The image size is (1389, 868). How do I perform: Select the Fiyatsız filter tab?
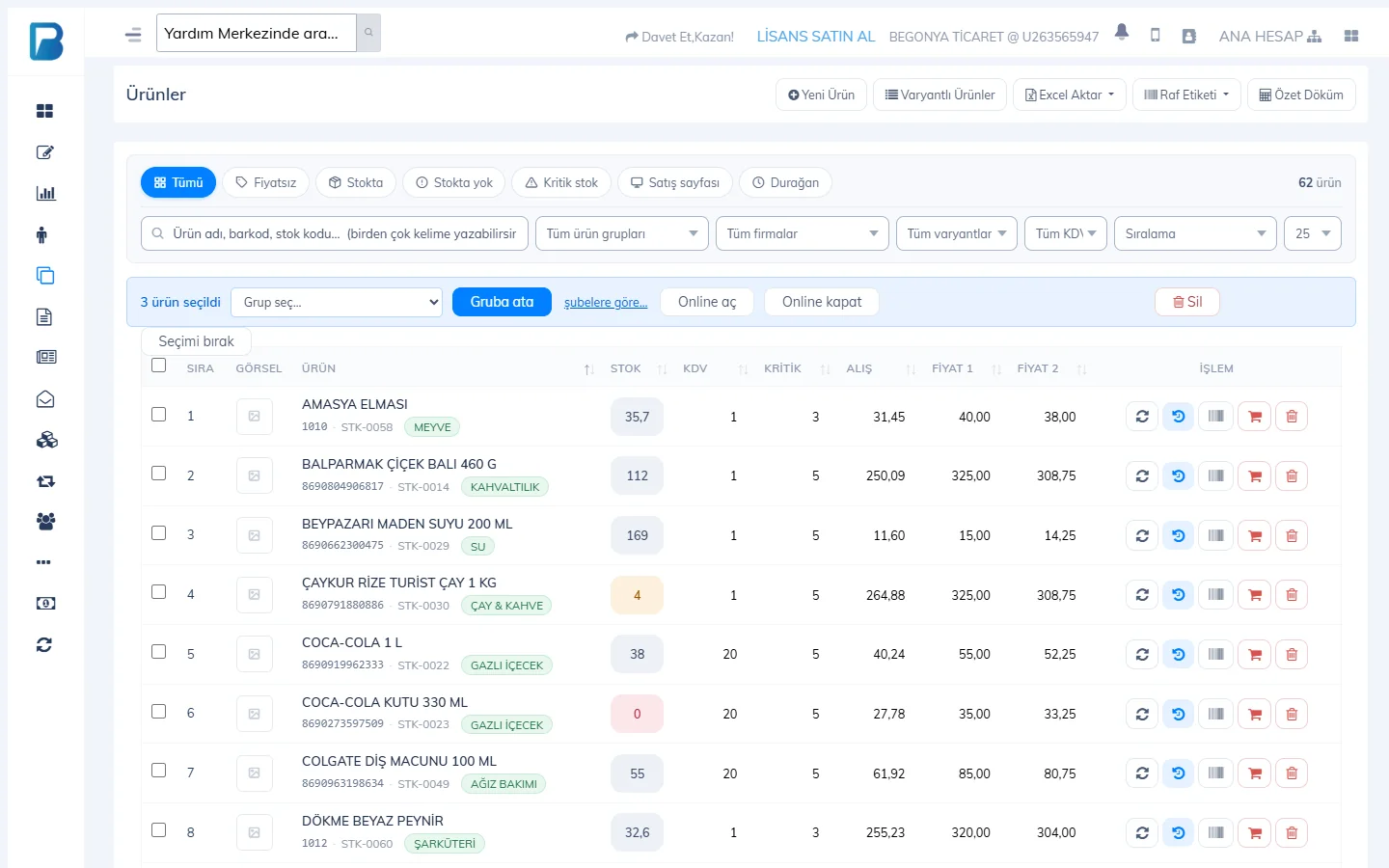click(x=266, y=182)
